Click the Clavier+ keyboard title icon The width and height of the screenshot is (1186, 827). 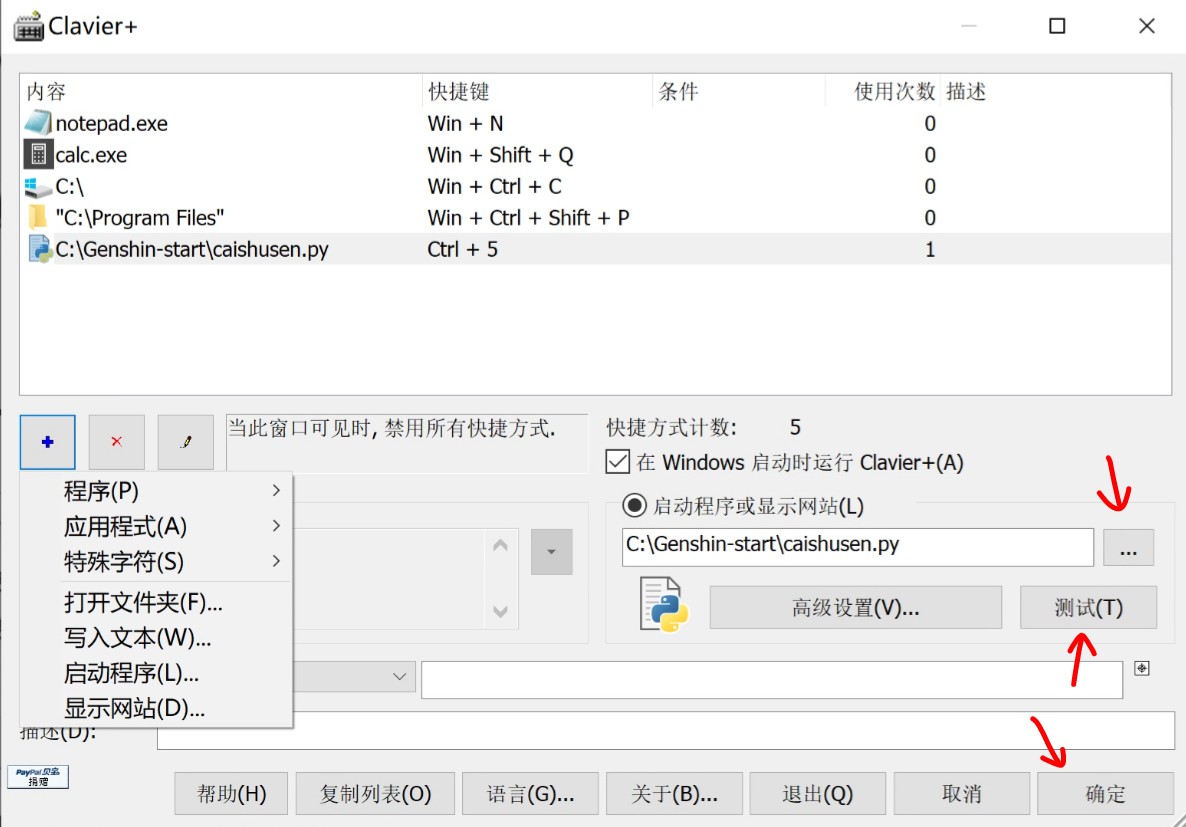click(29, 26)
